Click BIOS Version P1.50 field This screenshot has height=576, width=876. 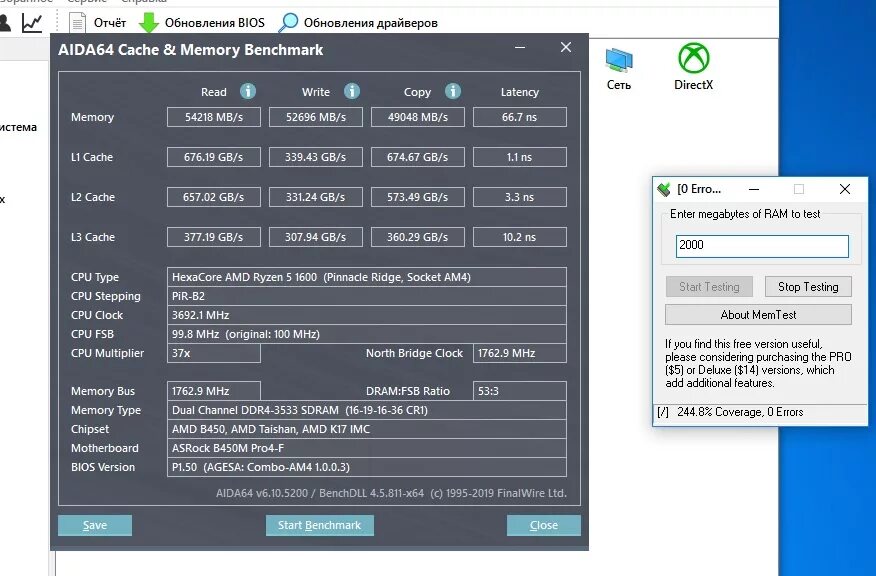[366, 467]
